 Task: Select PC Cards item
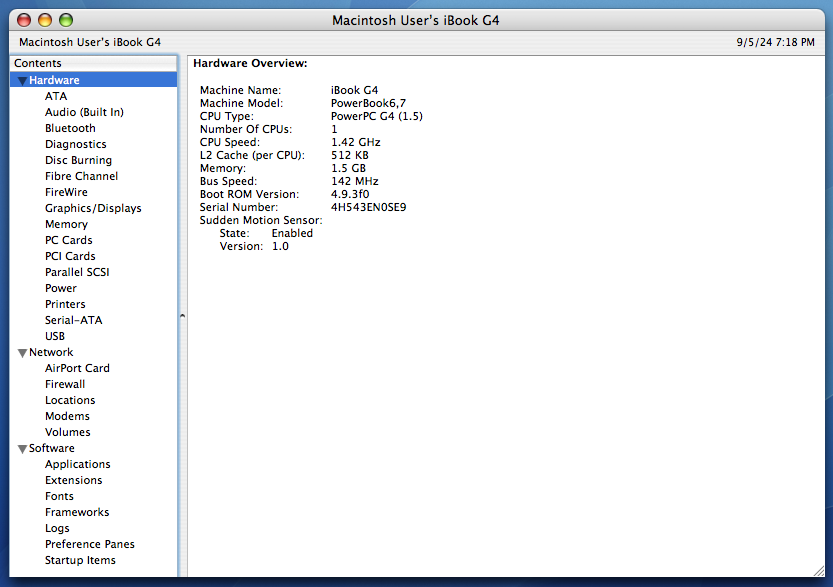tap(69, 240)
